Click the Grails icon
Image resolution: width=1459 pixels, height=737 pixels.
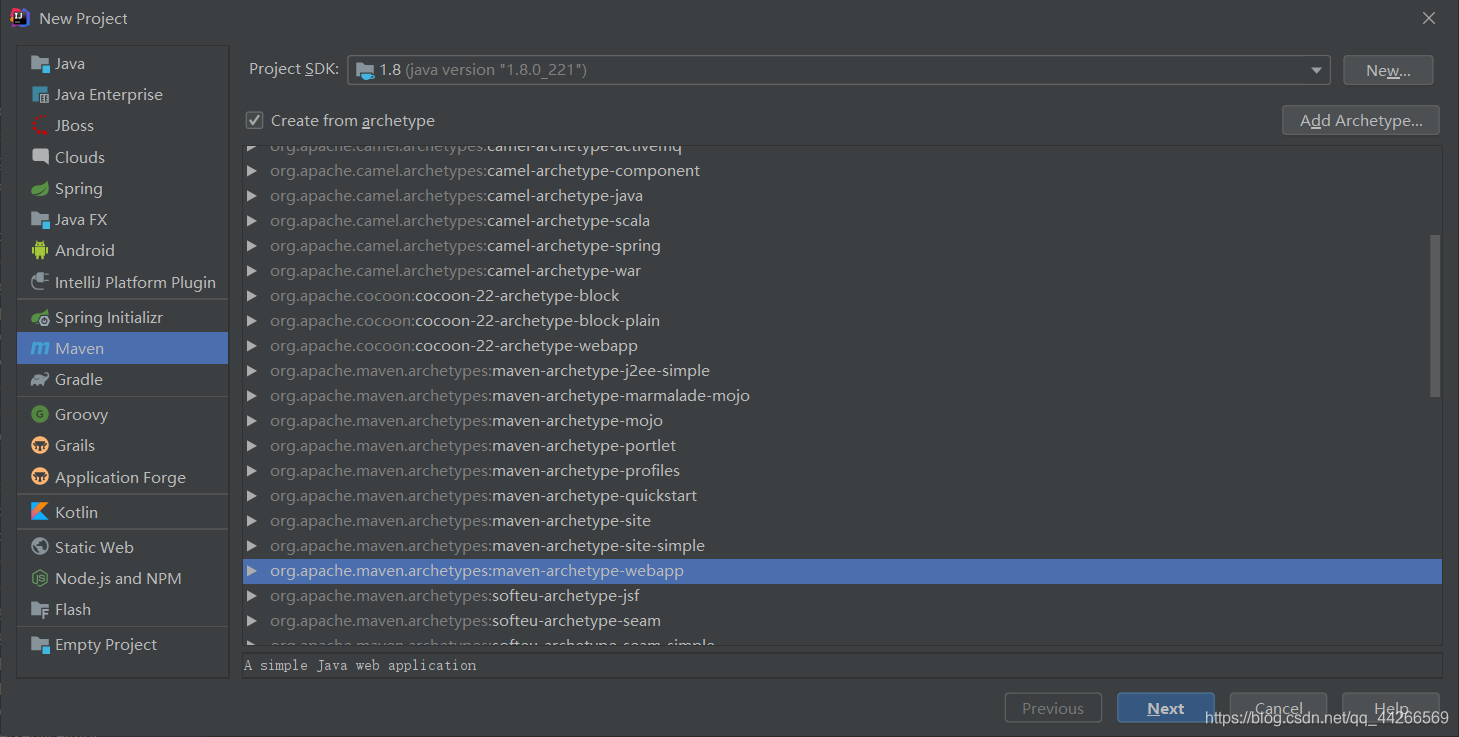pos(40,445)
